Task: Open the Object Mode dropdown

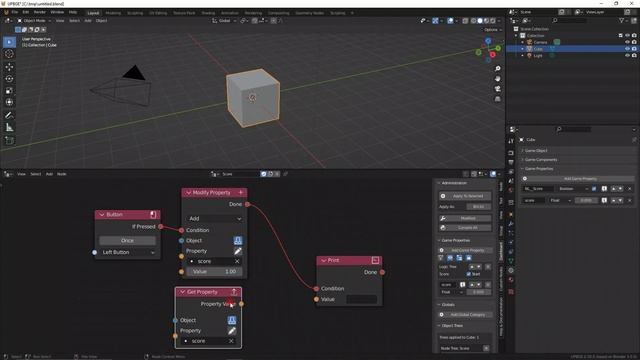Action: click(x=34, y=20)
